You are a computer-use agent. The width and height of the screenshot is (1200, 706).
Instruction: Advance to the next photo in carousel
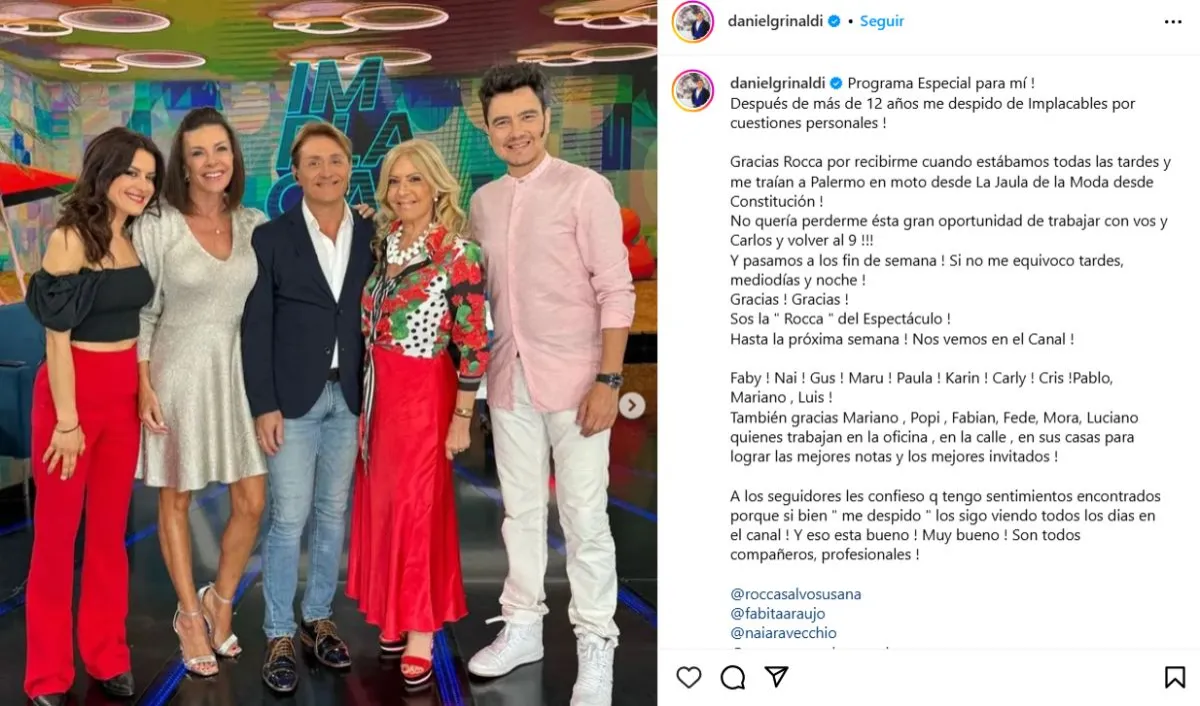coord(632,405)
